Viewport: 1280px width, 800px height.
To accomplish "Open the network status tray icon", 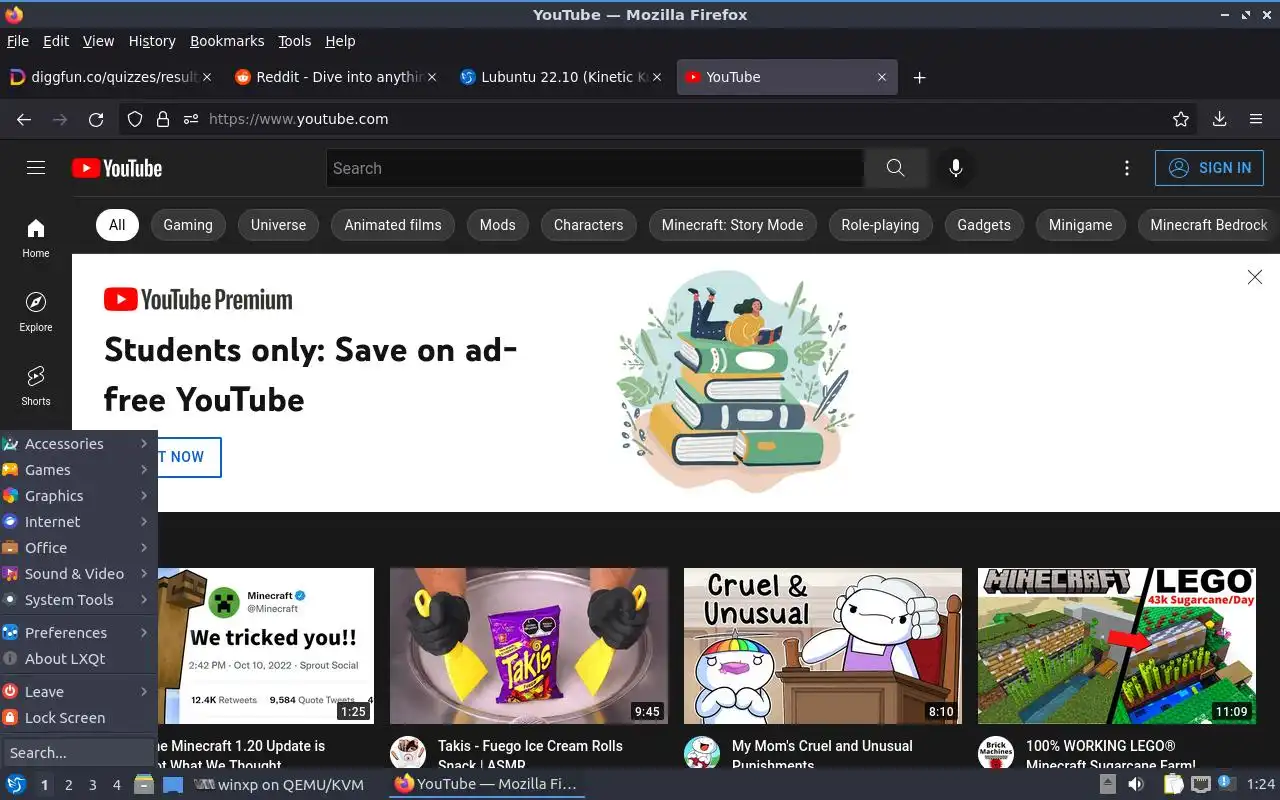I will (1201, 785).
